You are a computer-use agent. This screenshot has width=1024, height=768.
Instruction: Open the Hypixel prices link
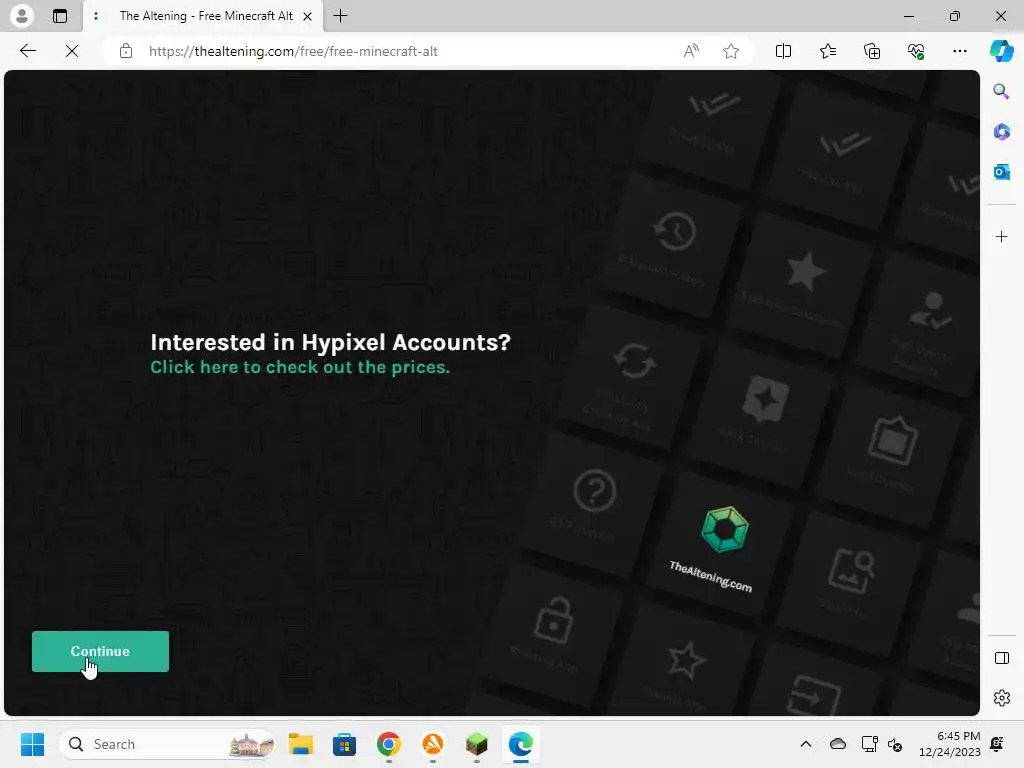point(300,367)
